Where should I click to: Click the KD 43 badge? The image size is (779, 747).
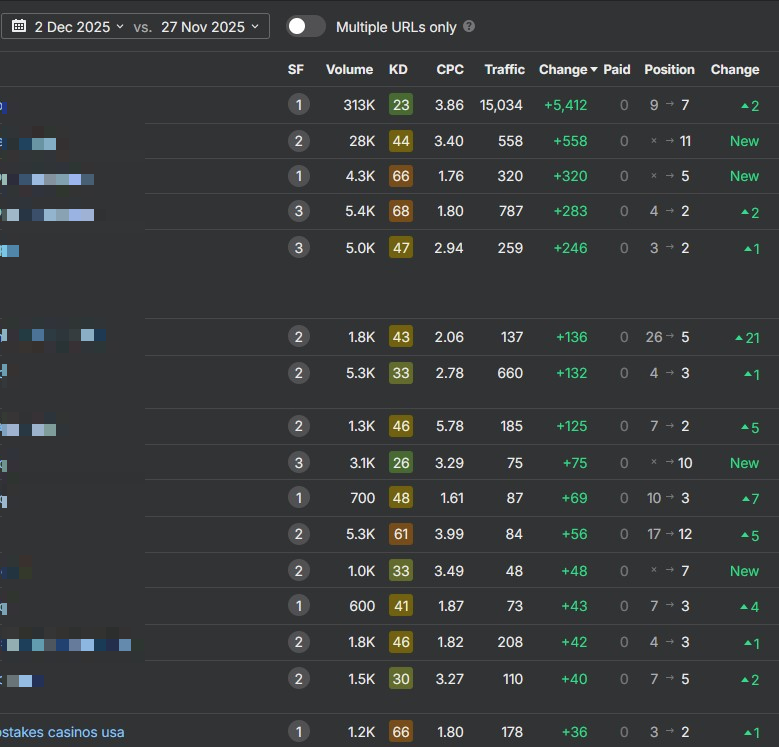tap(401, 337)
